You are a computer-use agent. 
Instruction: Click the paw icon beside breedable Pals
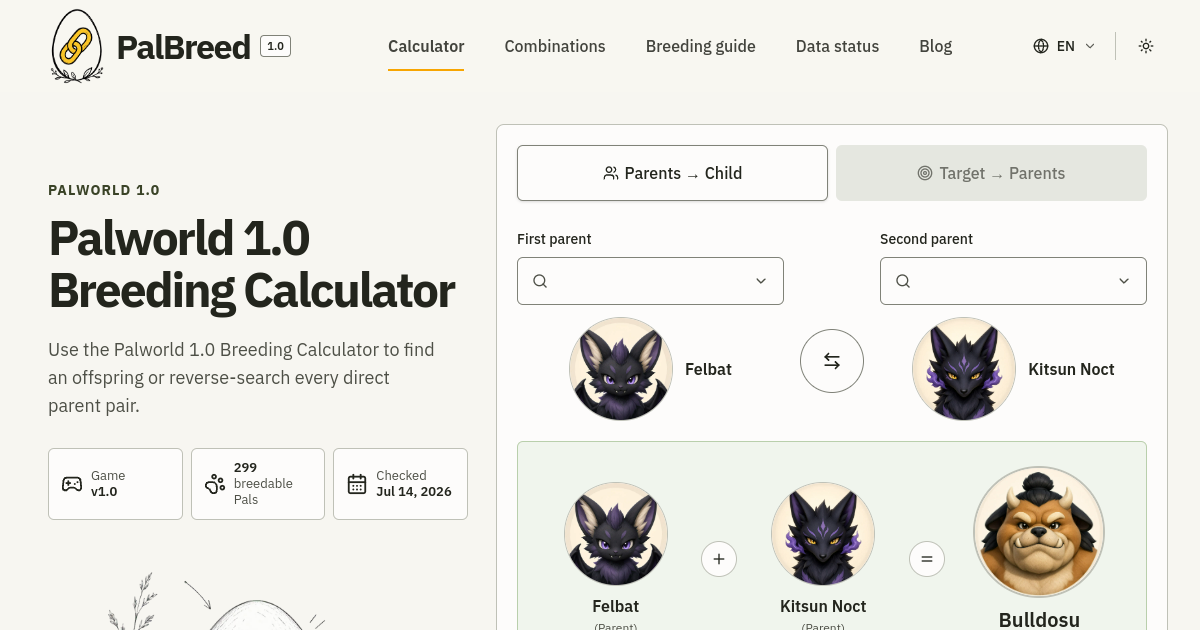tap(214, 484)
